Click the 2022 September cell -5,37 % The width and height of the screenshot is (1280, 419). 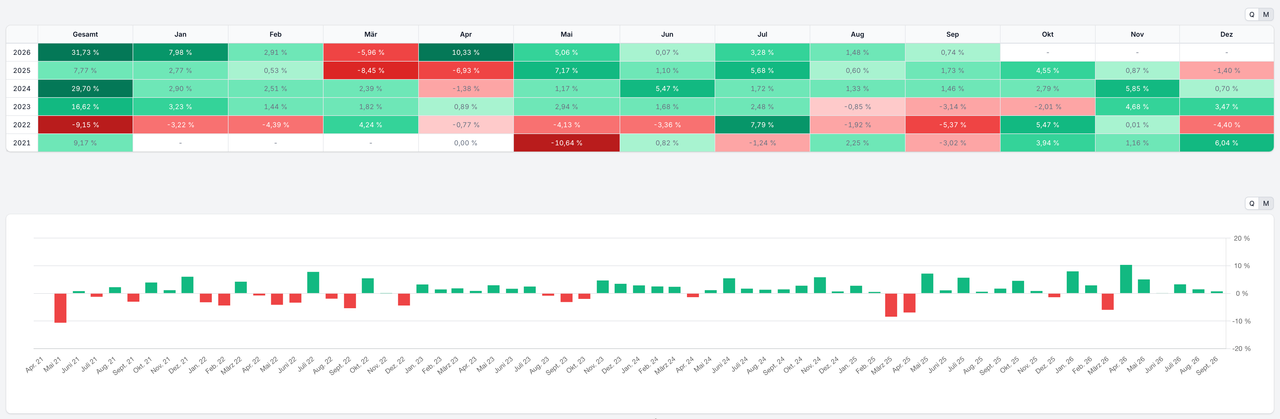(x=952, y=124)
